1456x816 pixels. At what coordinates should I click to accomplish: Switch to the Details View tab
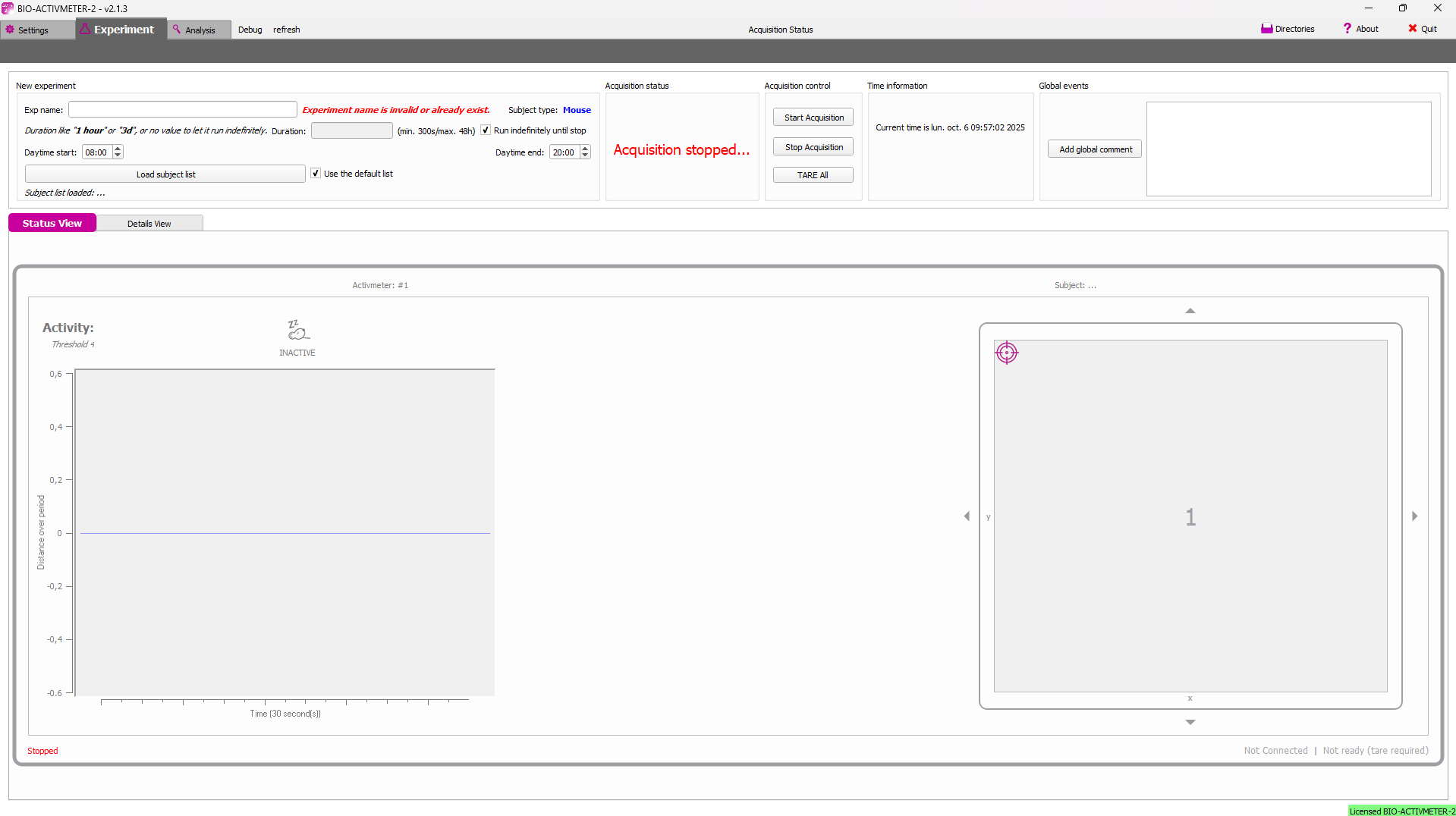149,224
